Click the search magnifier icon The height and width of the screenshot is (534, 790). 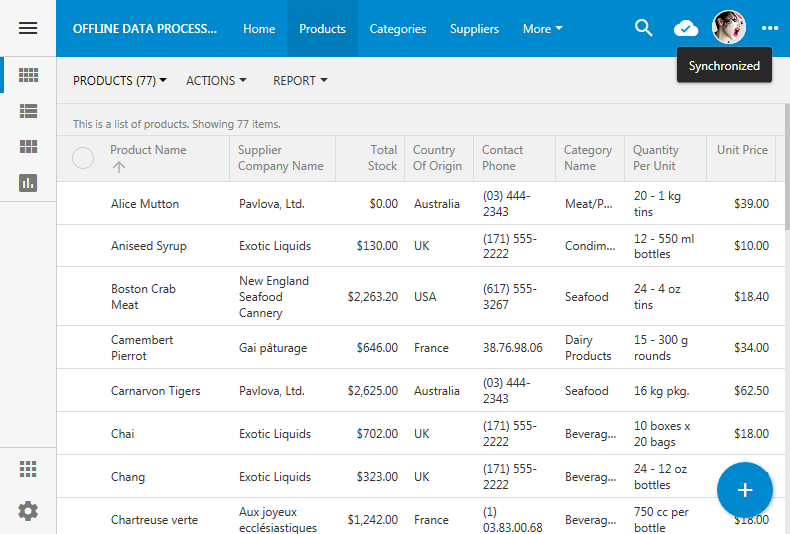pyautogui.click(x=643, y=28)
